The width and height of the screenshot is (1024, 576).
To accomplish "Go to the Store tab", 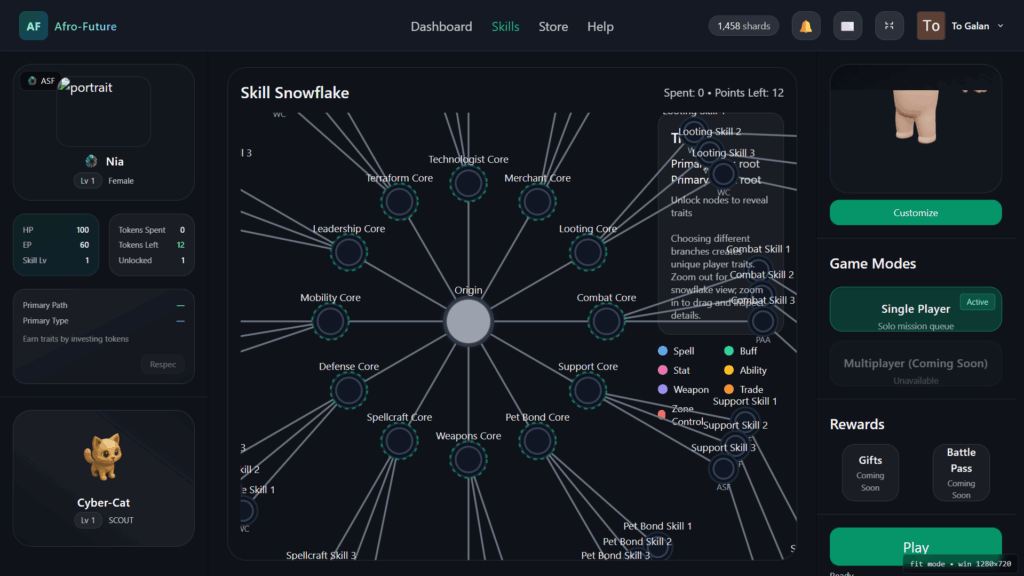I will tap(553, 26).
